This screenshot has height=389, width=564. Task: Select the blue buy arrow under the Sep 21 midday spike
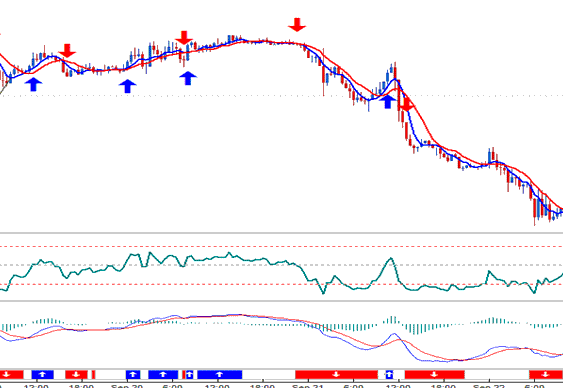387,101
